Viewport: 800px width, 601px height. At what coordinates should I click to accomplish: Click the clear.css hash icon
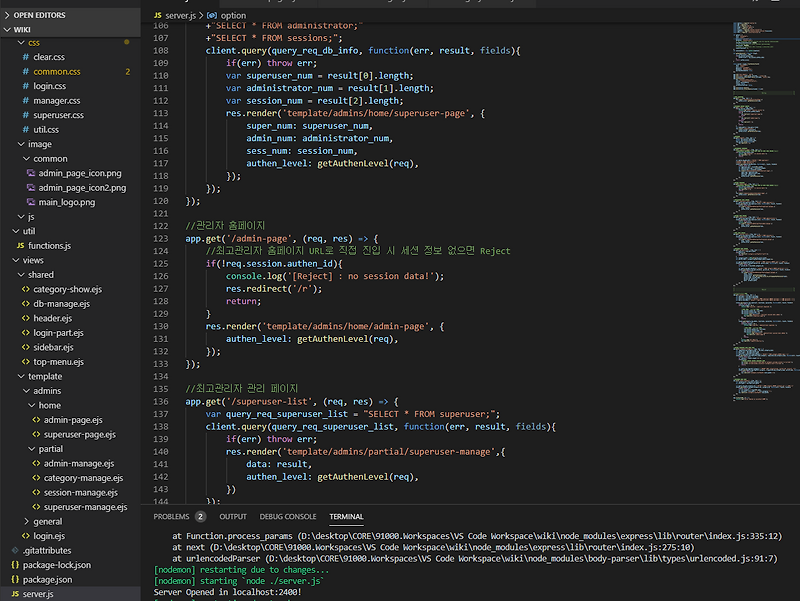(x=24, y=58)
